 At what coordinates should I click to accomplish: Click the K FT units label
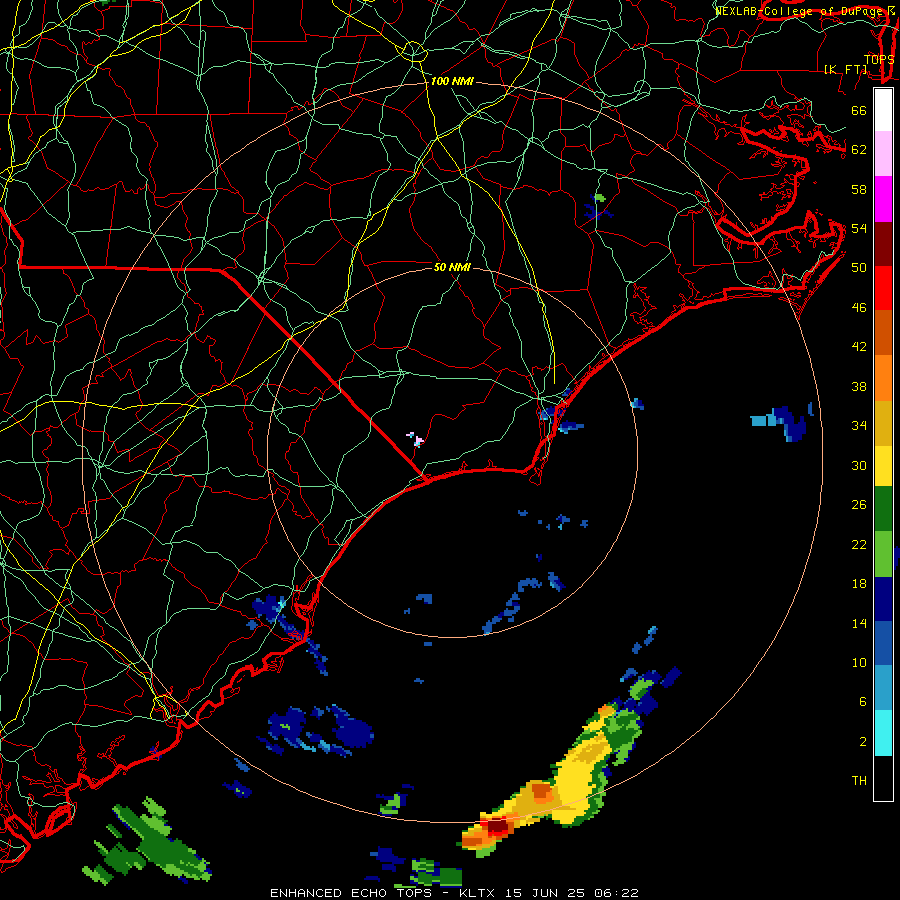[846, 69]
